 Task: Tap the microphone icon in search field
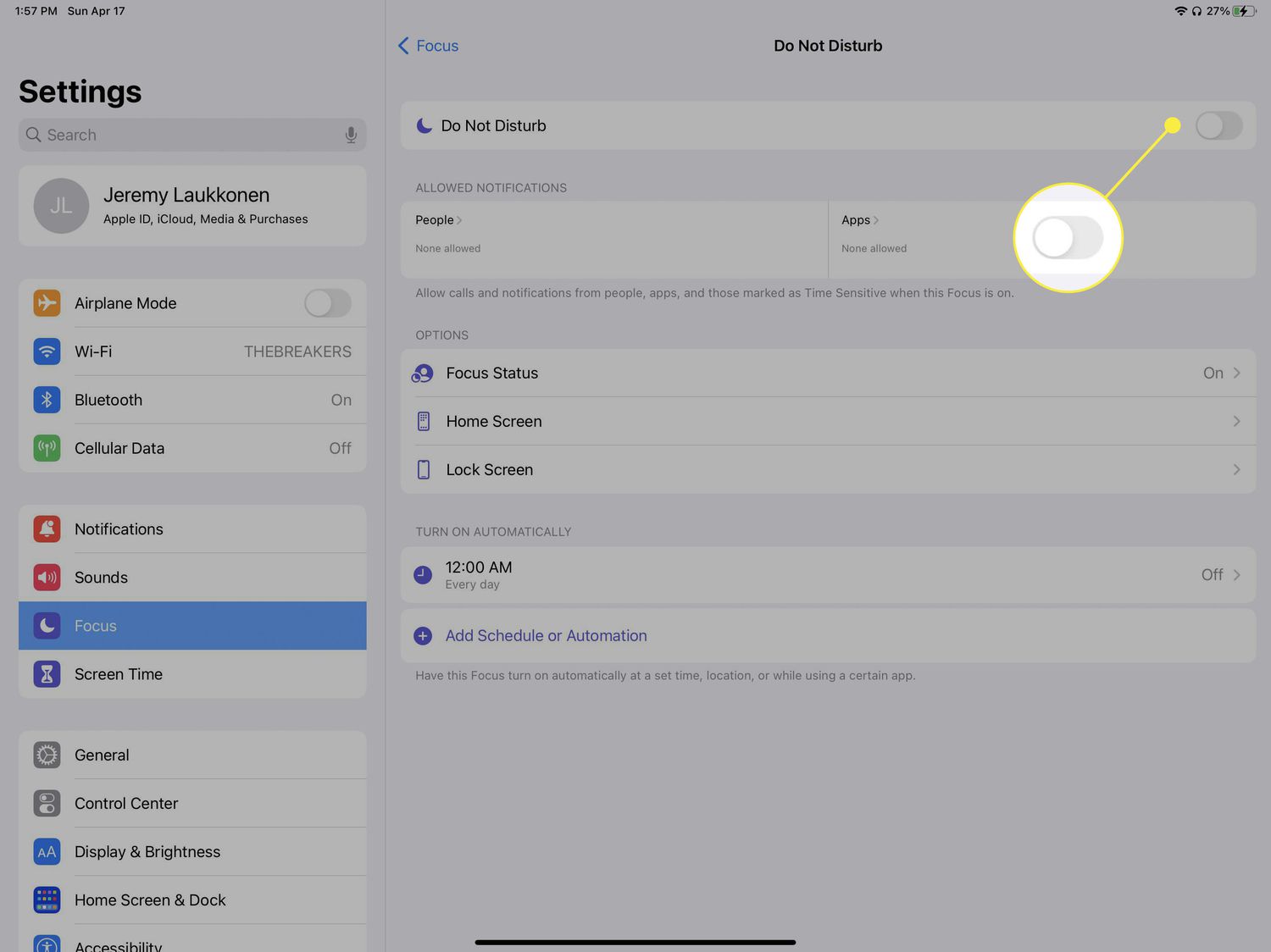[x=351, y=136]
